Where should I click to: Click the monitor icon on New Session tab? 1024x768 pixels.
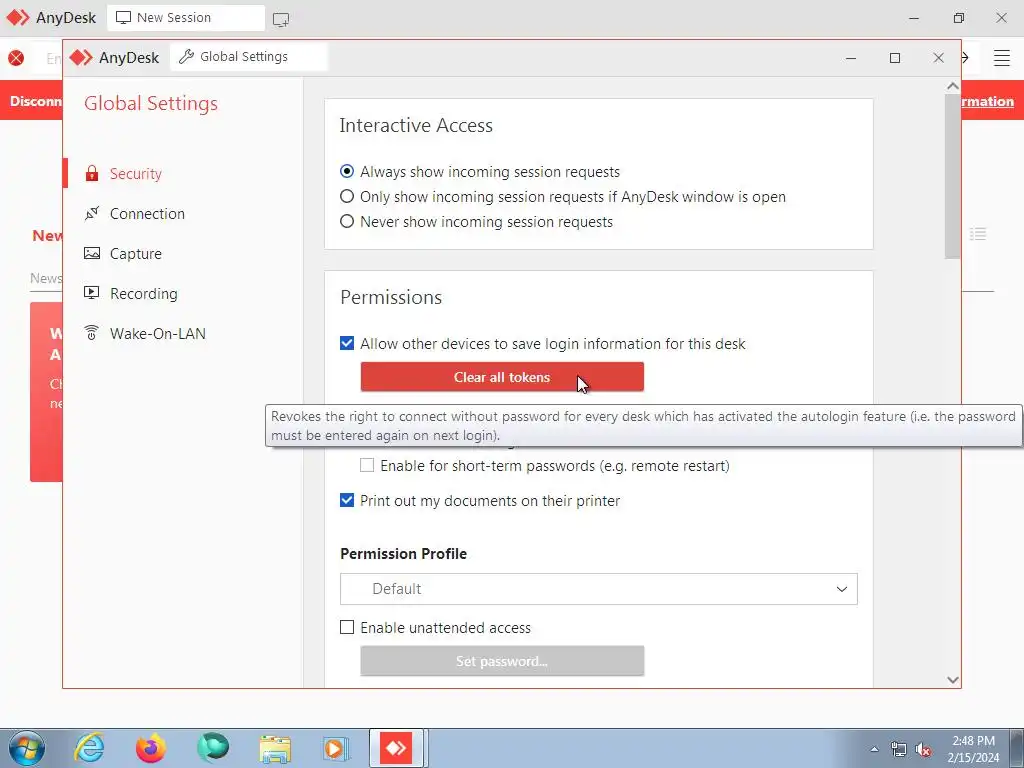click(123, 18)
